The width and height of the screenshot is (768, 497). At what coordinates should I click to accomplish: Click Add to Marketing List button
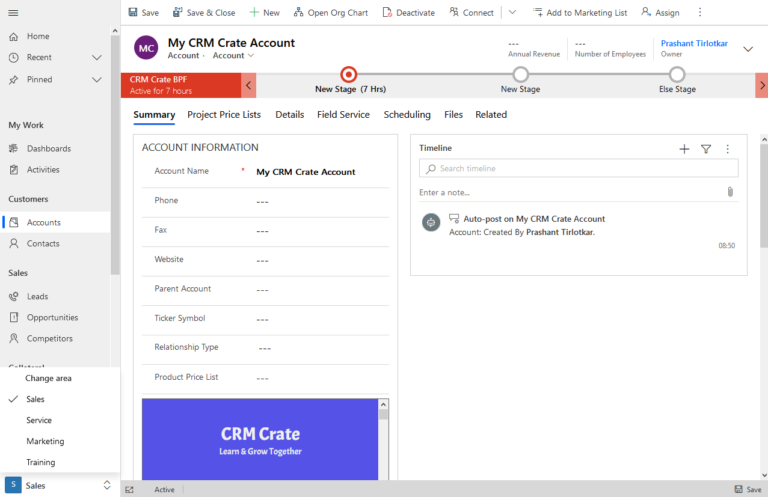click(580, 12)
